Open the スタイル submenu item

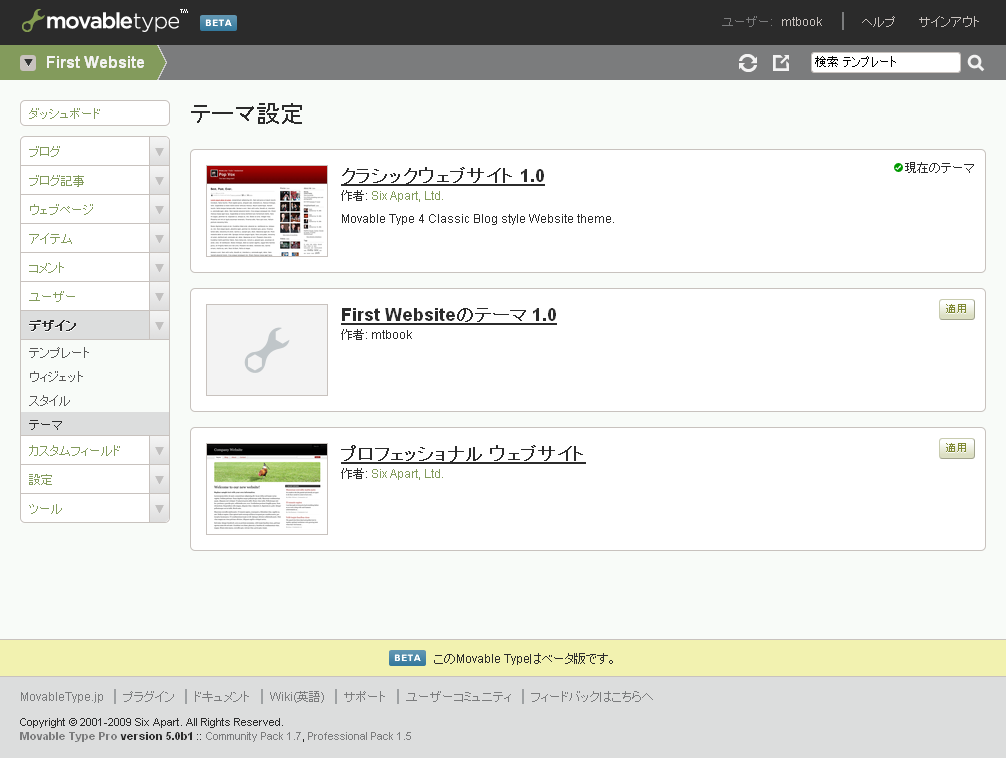point(95,401)
